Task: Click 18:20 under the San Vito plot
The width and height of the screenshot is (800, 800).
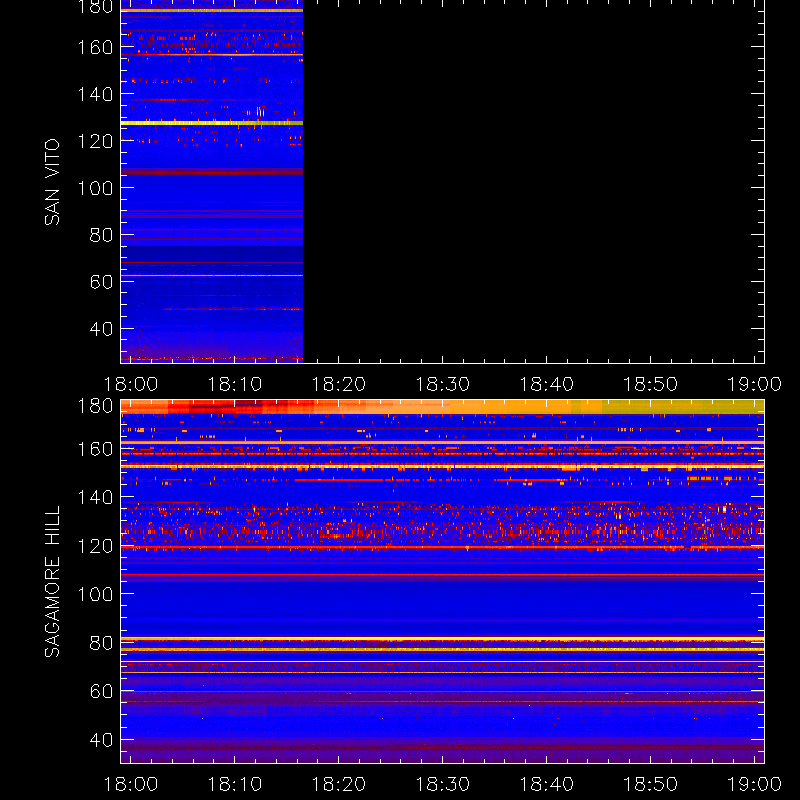Action: click(x=339, y=384)
